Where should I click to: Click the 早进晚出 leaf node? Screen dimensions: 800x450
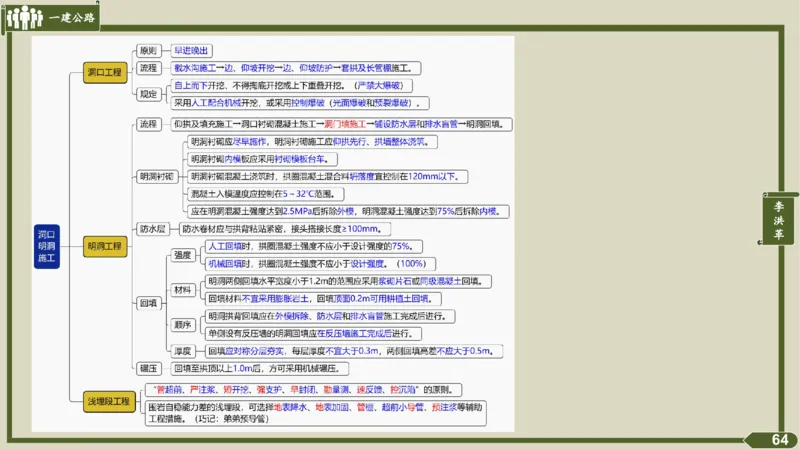(191, 51)
